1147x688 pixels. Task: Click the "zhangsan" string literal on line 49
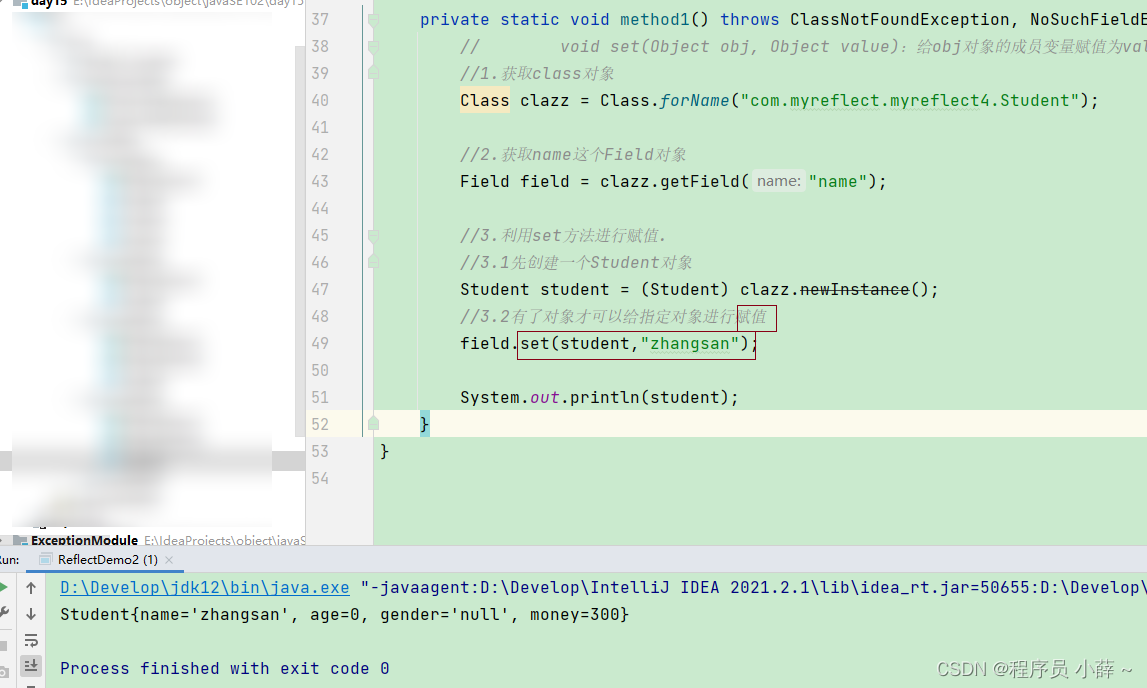point(690,343)
